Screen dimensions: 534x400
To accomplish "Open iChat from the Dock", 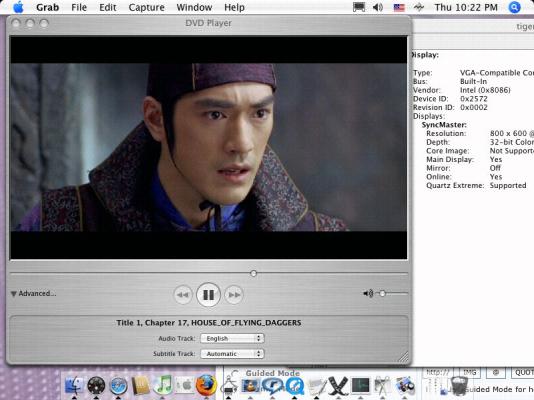I will click(272, 386).
